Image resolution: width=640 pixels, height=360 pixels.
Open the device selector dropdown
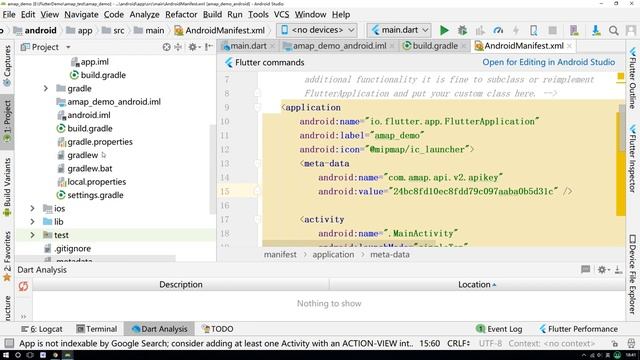pos(317,30)
